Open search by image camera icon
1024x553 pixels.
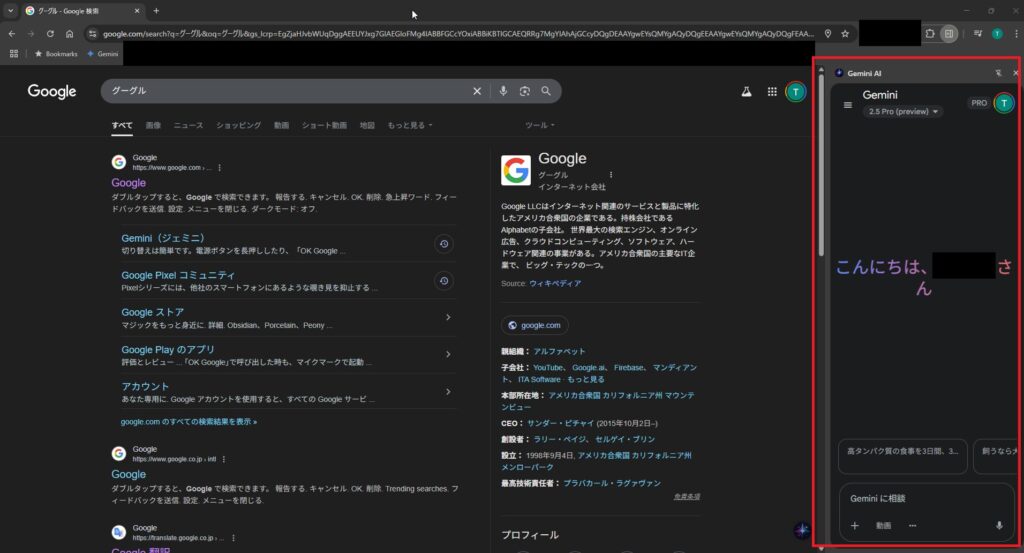(x=524, y=91)
